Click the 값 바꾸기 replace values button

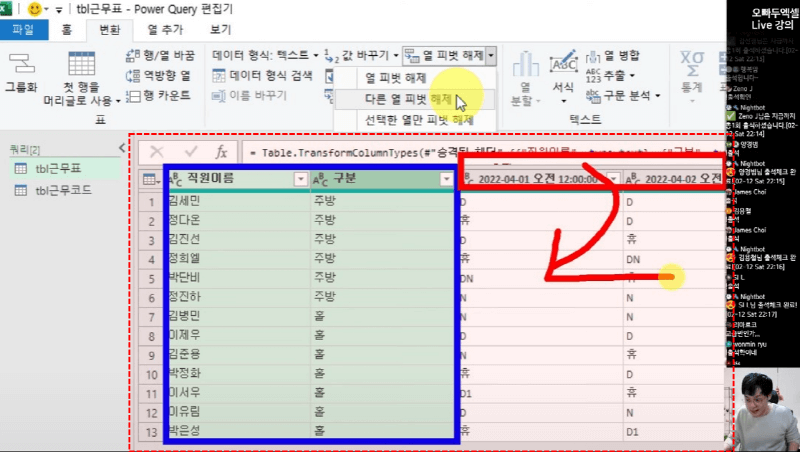coord(357,55)
